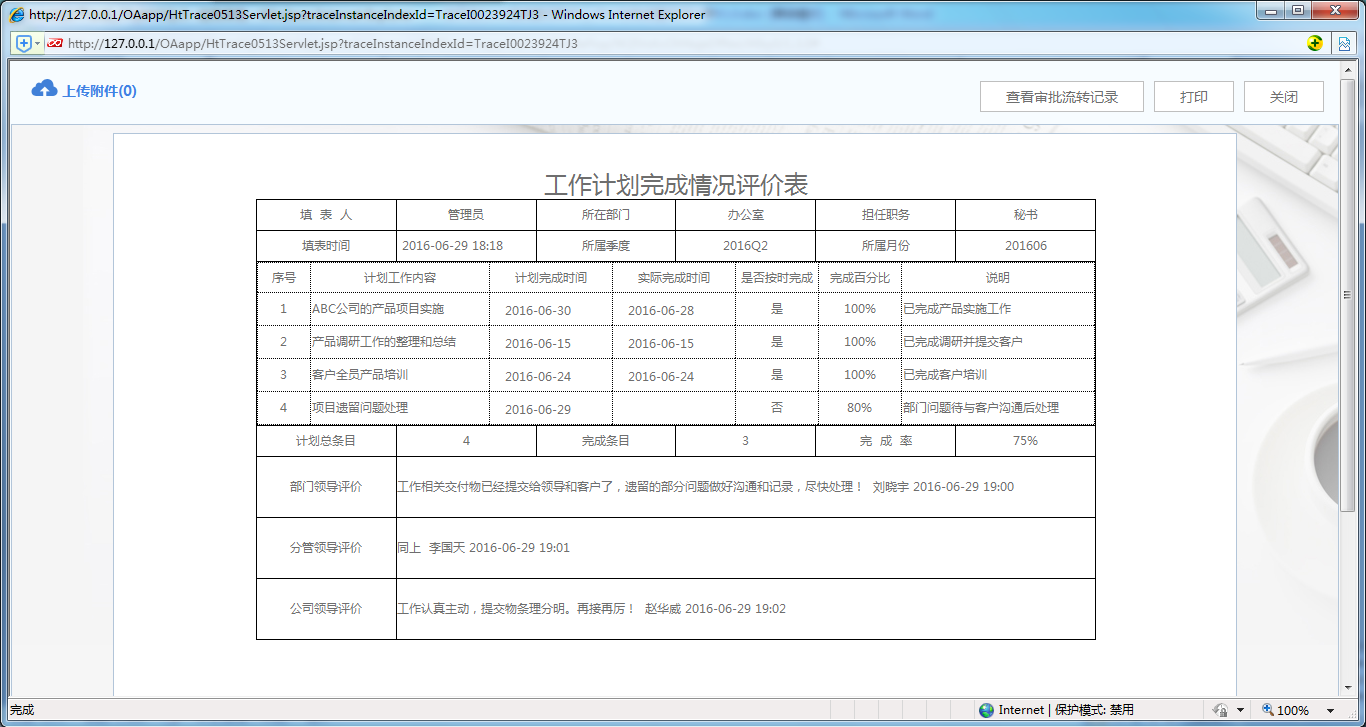Click the 打印 button
This screenshot has height=727, width=1366.
(x=1193, y=96)
